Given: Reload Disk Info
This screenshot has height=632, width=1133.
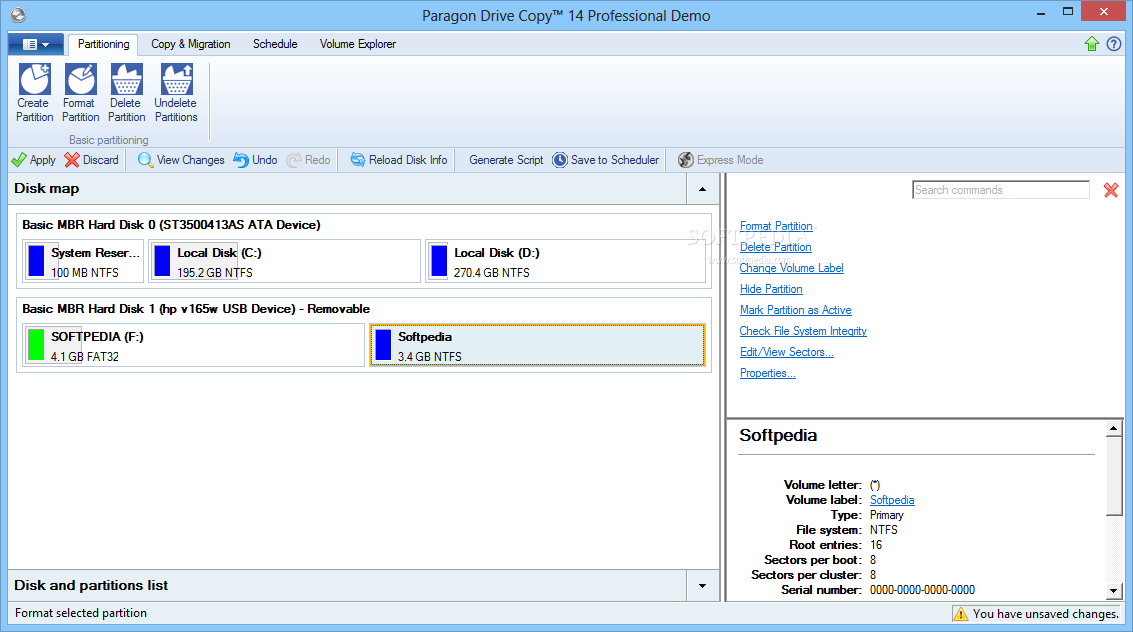Looking at the screenshot, I should pos(399,160).
